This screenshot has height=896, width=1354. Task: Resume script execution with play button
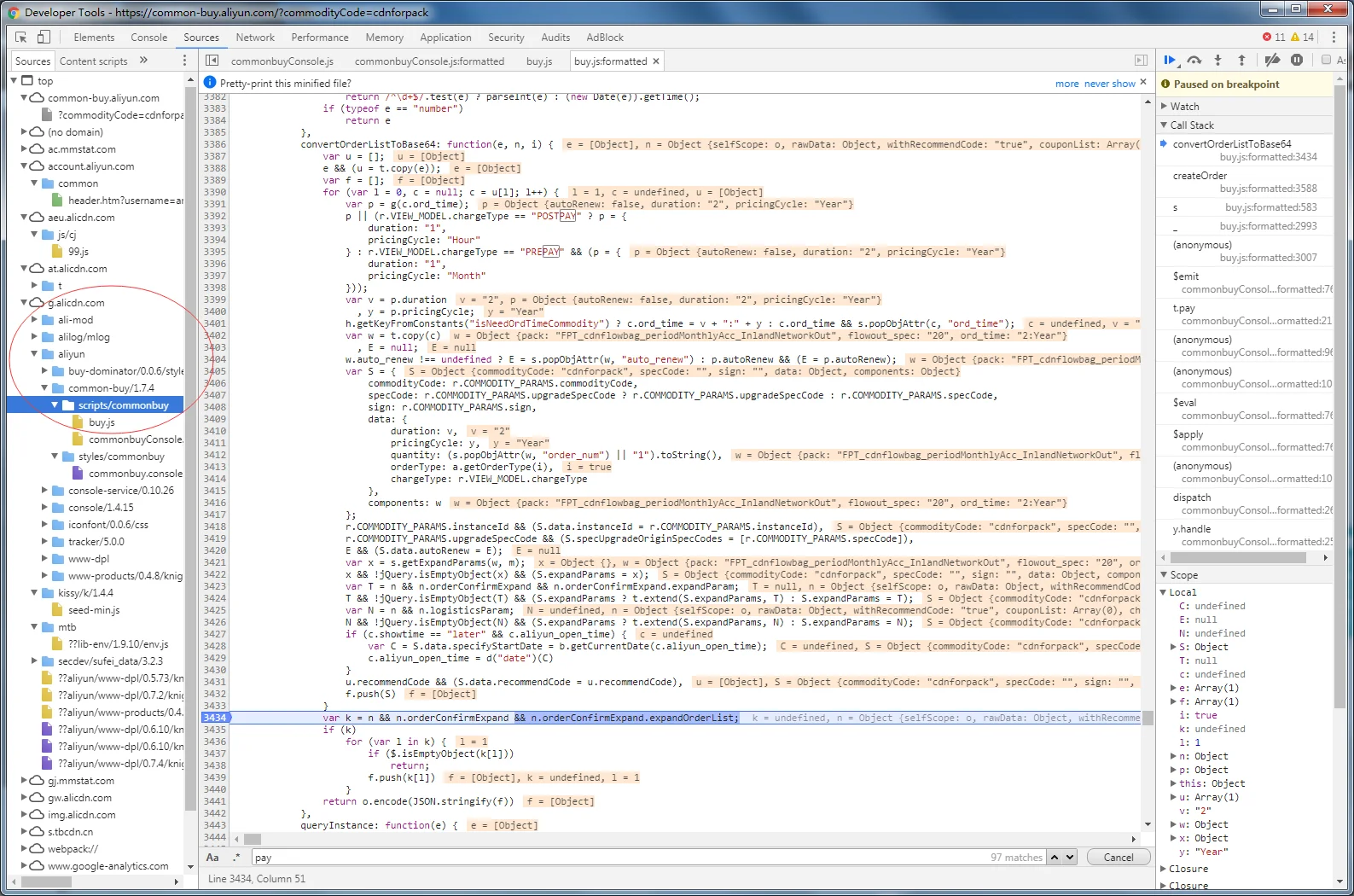point(1170,60)
